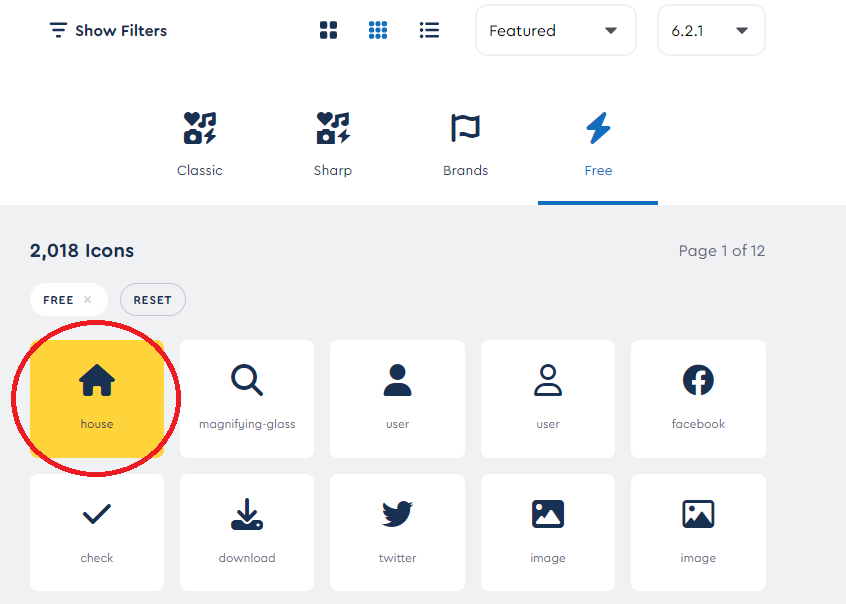Switch to list view layout

(429, 30)
